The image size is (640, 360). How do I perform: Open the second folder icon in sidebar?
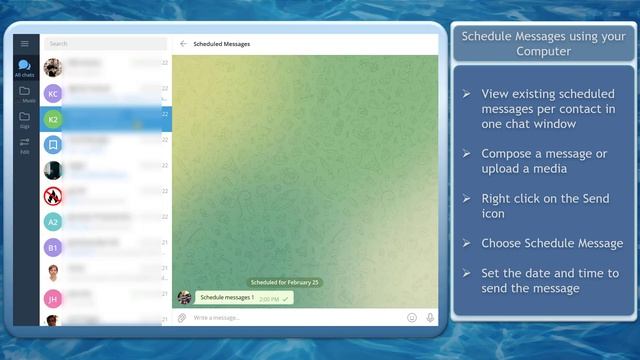[x=24, y=94]
